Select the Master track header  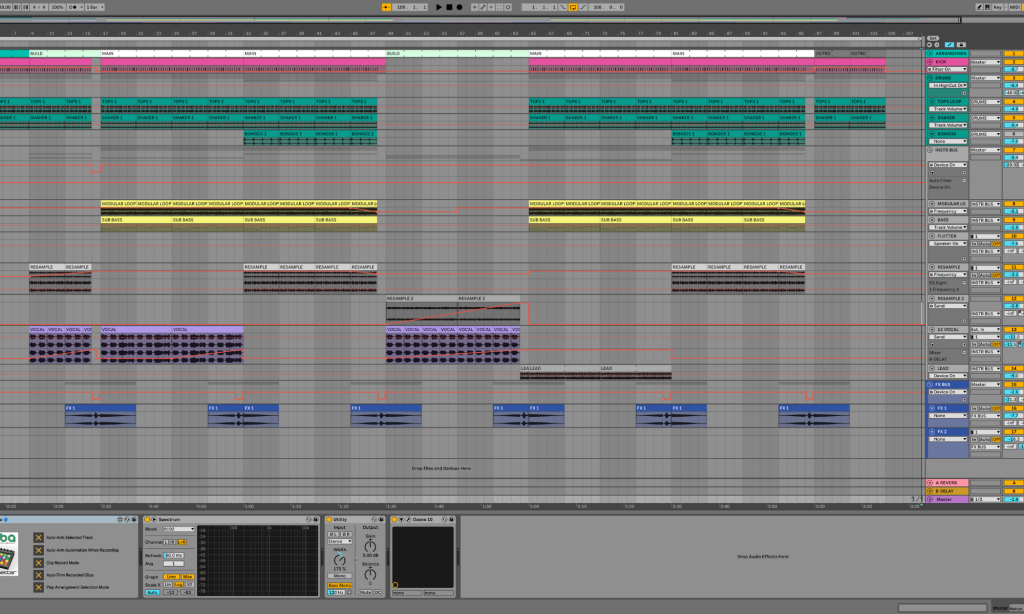(x=948, y=499)
